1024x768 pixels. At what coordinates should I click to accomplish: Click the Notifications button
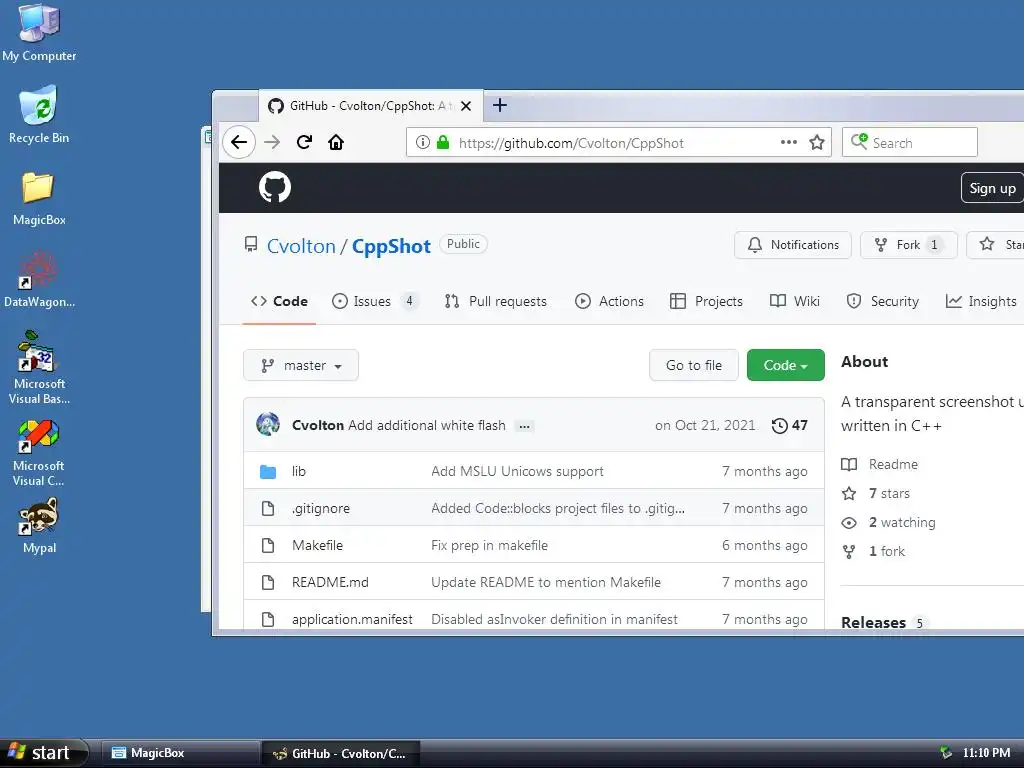tap(793, 245)
